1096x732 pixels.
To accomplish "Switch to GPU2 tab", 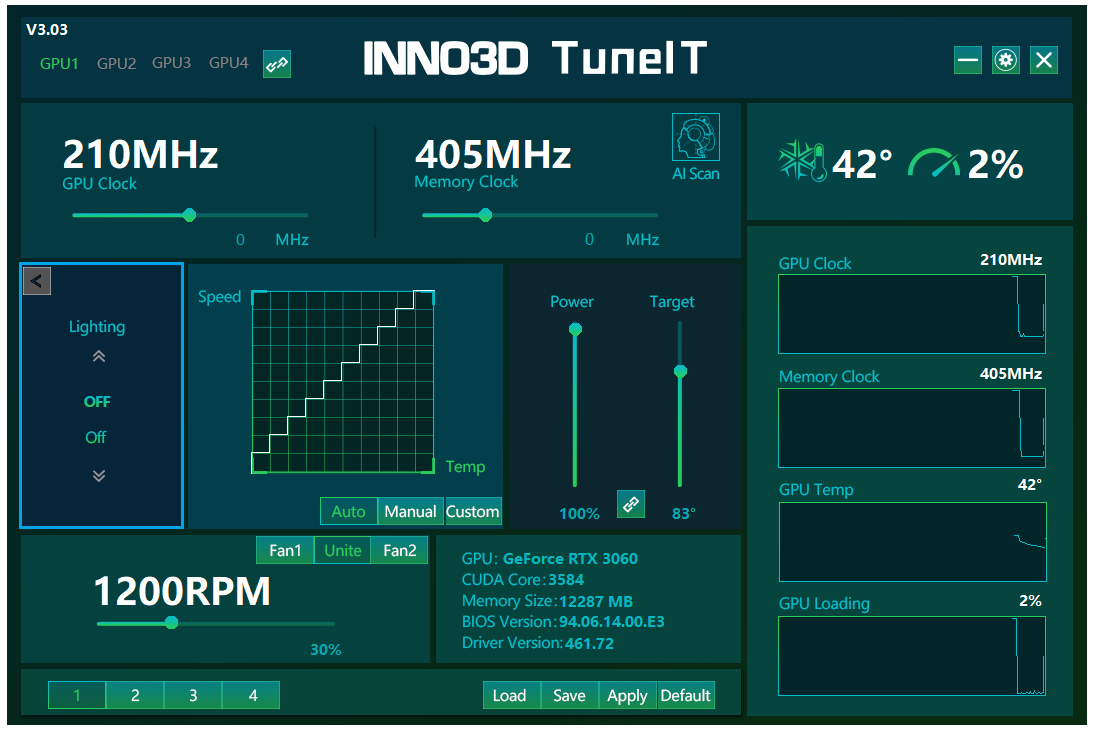I will (117, 64).
